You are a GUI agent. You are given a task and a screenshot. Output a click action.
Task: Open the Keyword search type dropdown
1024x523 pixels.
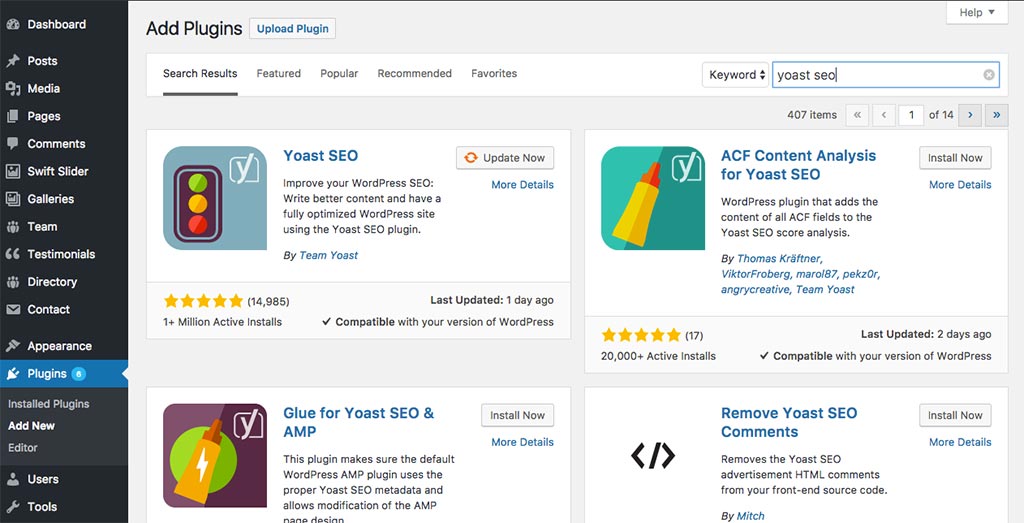click(735, 75)
